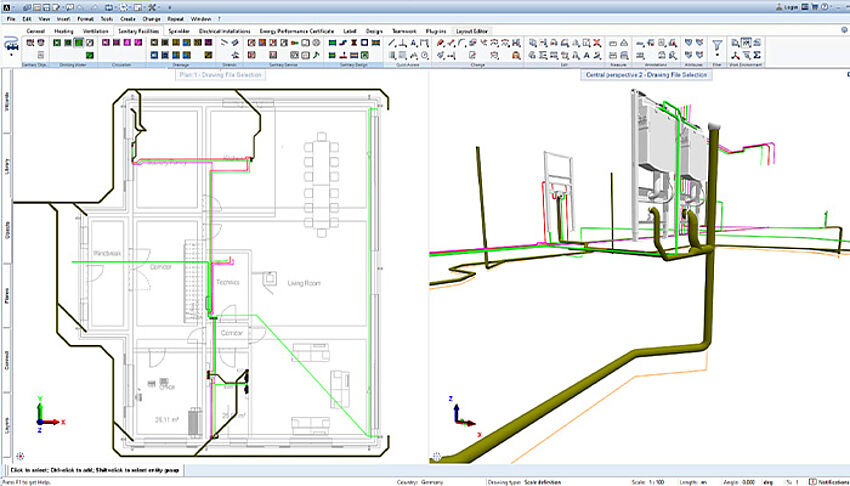
Task: Open the Layers side panel
Action: click(x=7, y=425)
